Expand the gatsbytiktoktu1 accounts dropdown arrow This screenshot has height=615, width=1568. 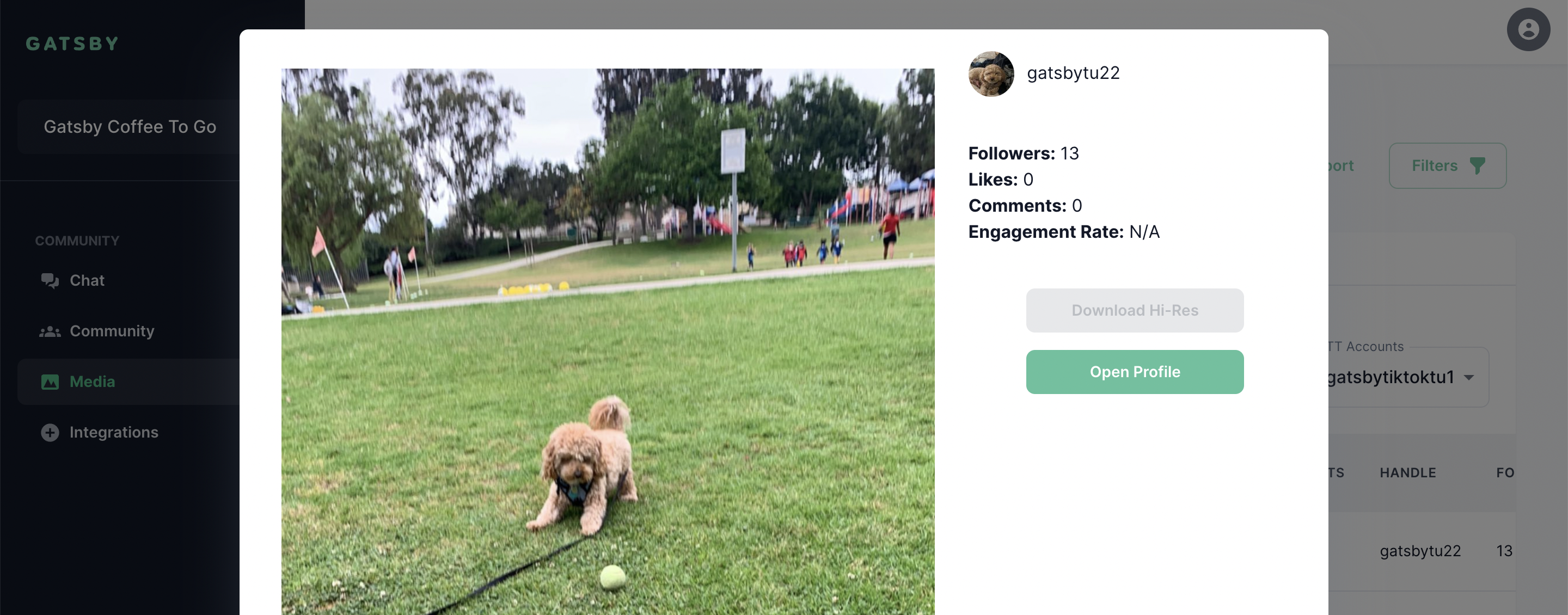pyautogui.click(x=1469, y=378)
